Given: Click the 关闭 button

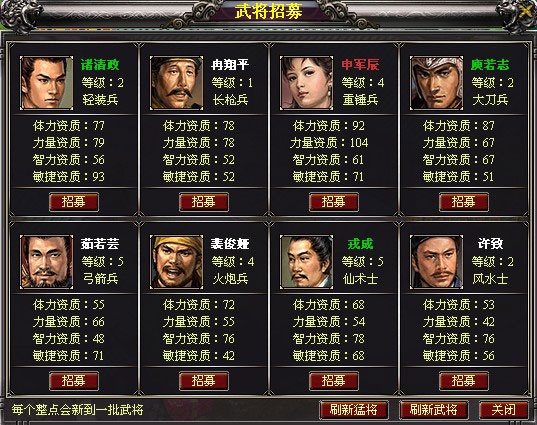Looking at the screenshot, I should click(x=503, y=410).
